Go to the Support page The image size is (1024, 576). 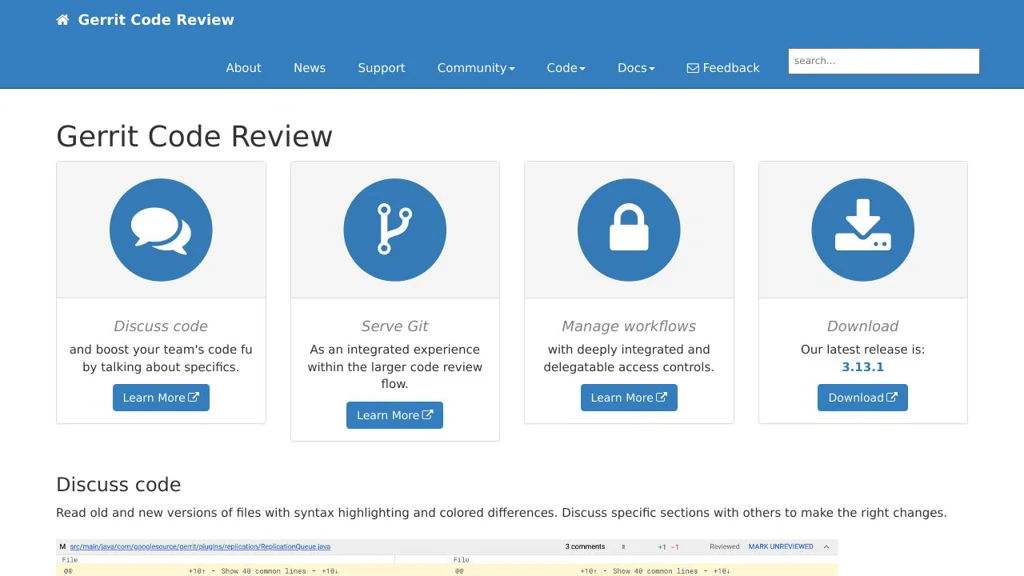(381, 68)
